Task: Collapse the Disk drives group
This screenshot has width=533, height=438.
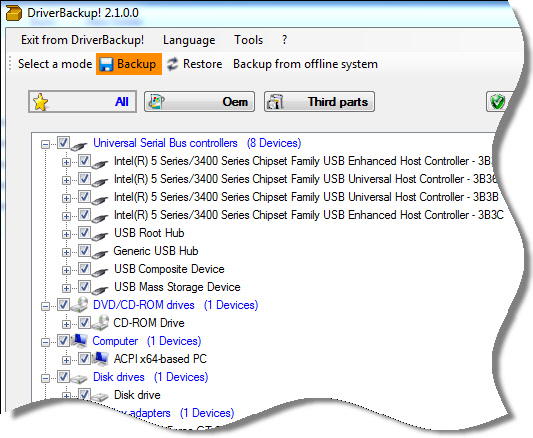Action: click(x=45, y=378)
